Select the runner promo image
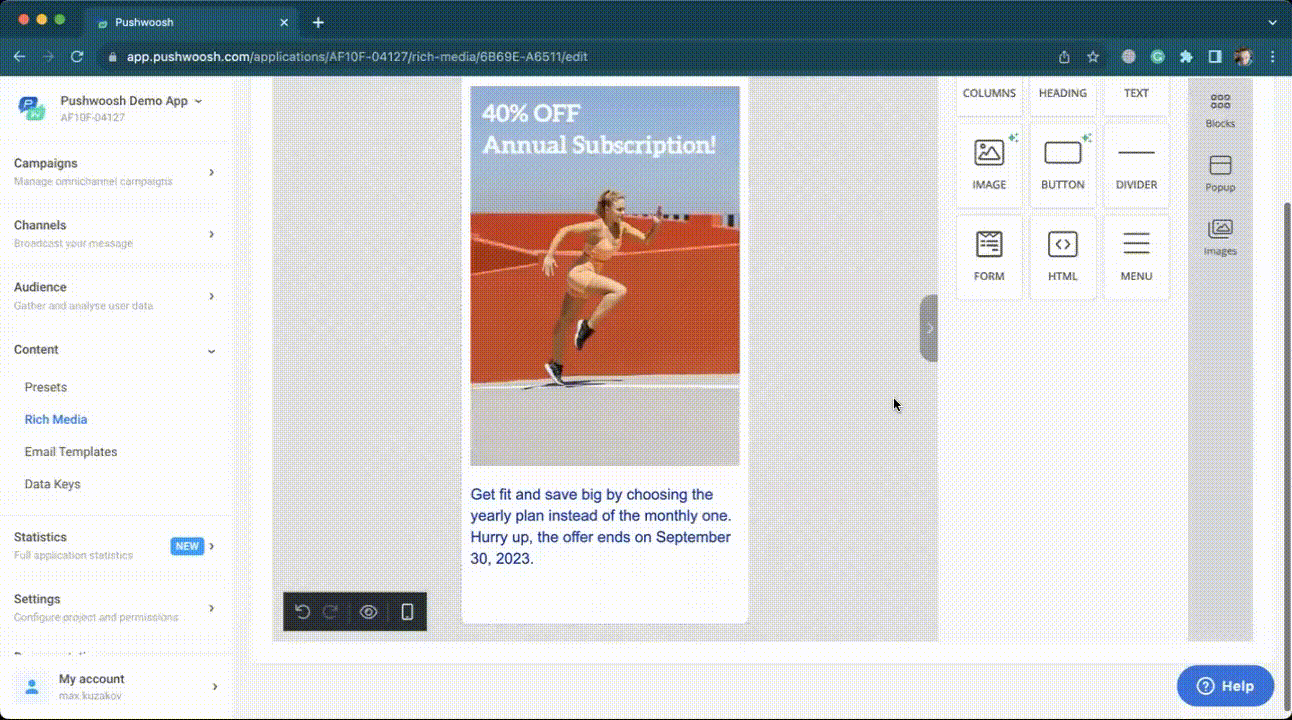 pos(605,276)
